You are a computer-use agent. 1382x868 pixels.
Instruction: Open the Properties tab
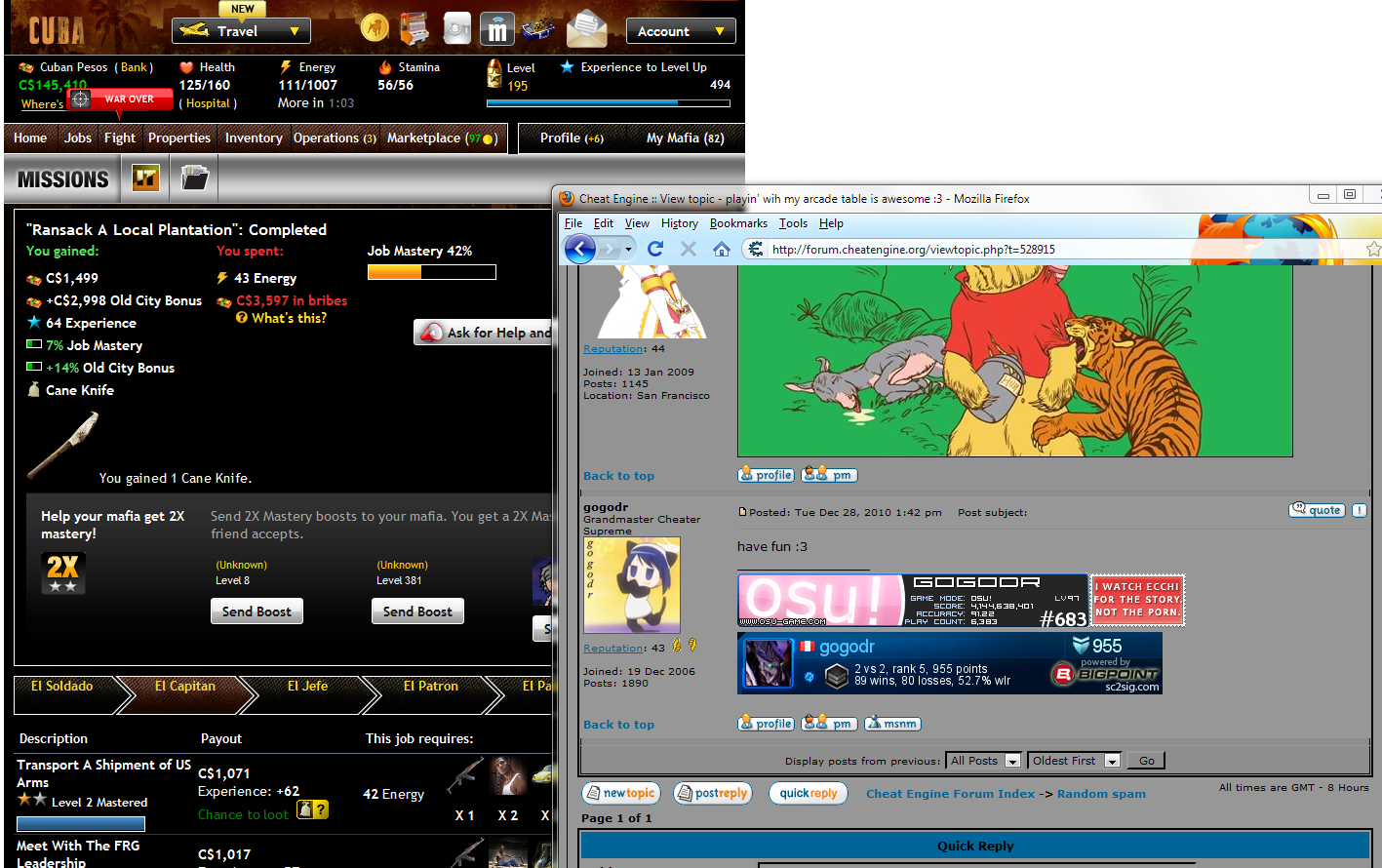(x=179, y=138)
